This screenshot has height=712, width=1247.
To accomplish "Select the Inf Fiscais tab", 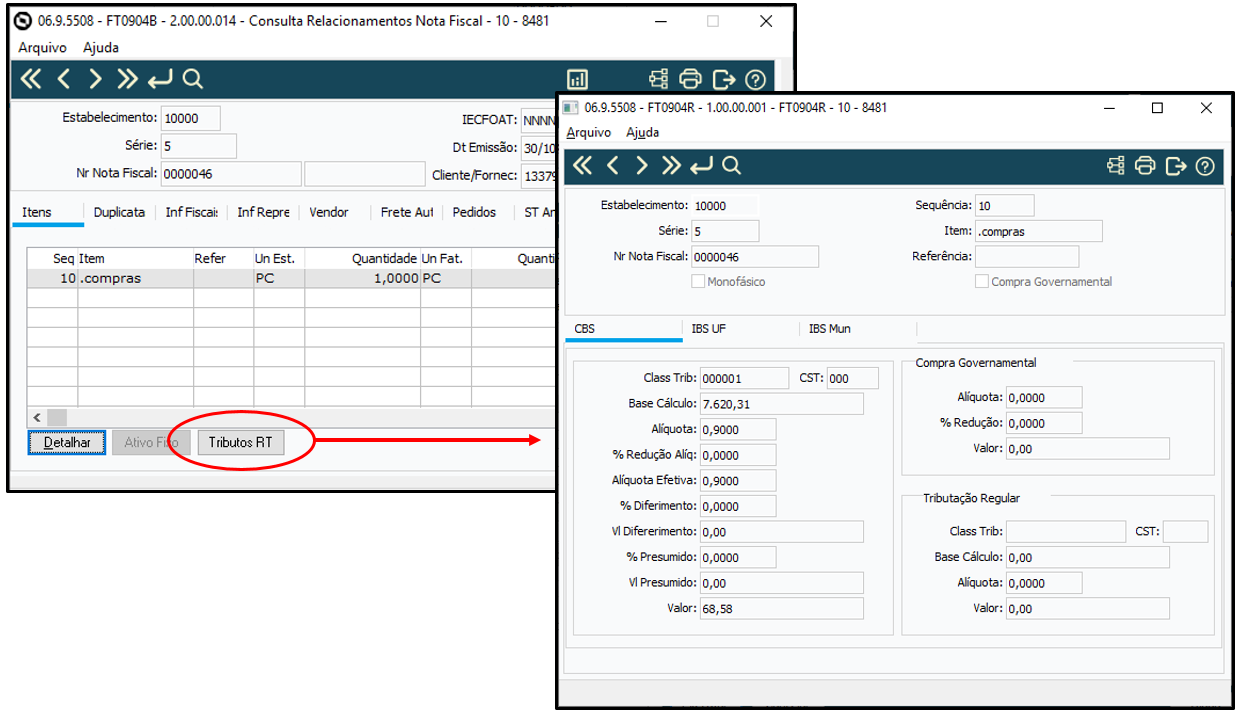I will (x=191, y=212).
